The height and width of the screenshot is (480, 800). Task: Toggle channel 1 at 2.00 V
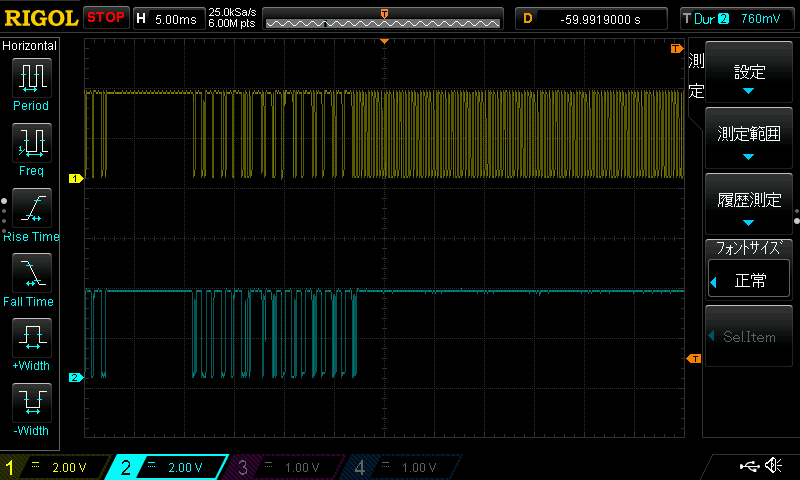click(55, 467)
